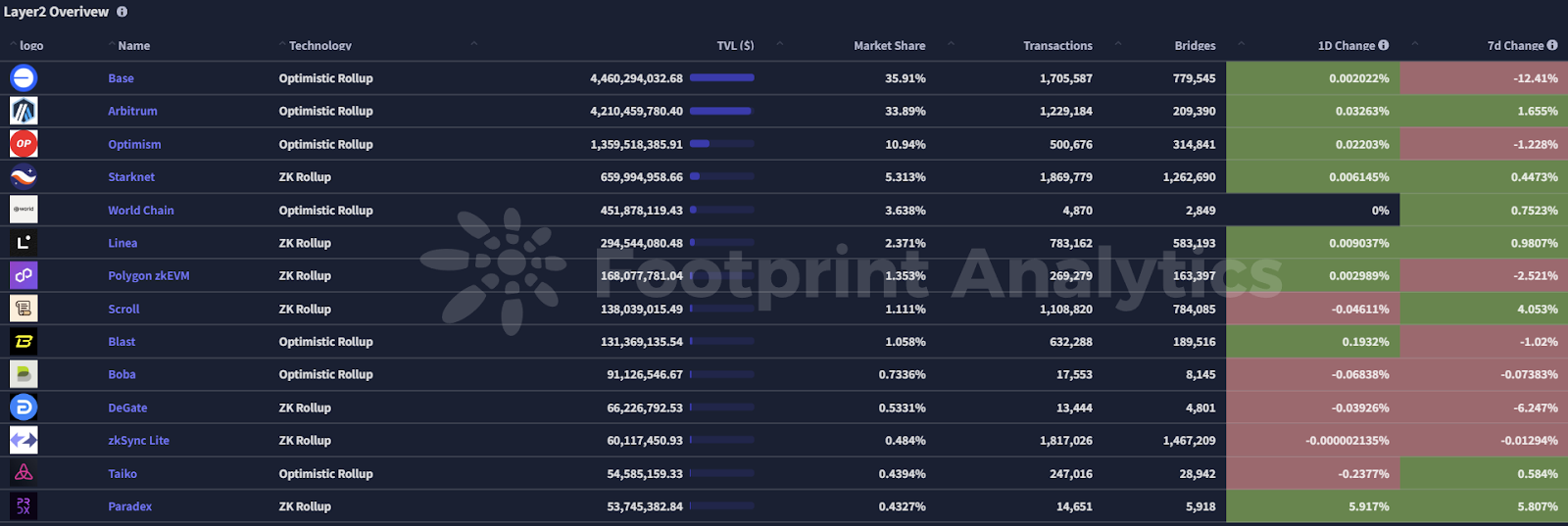Sort by Market Share column header
The width and height of the screenshot is (1568, 526).
click(x=889, y=45)
